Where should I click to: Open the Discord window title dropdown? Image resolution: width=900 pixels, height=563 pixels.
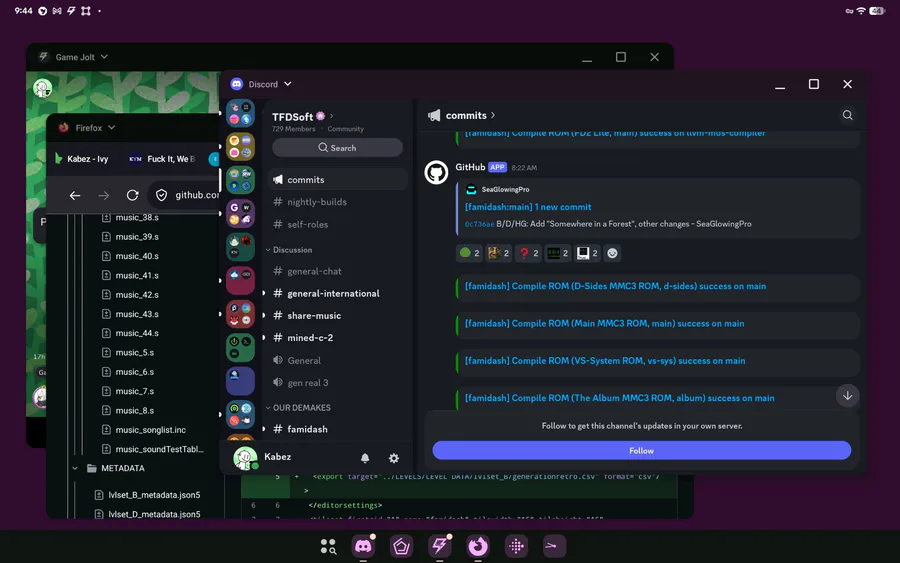pos(288,84)
